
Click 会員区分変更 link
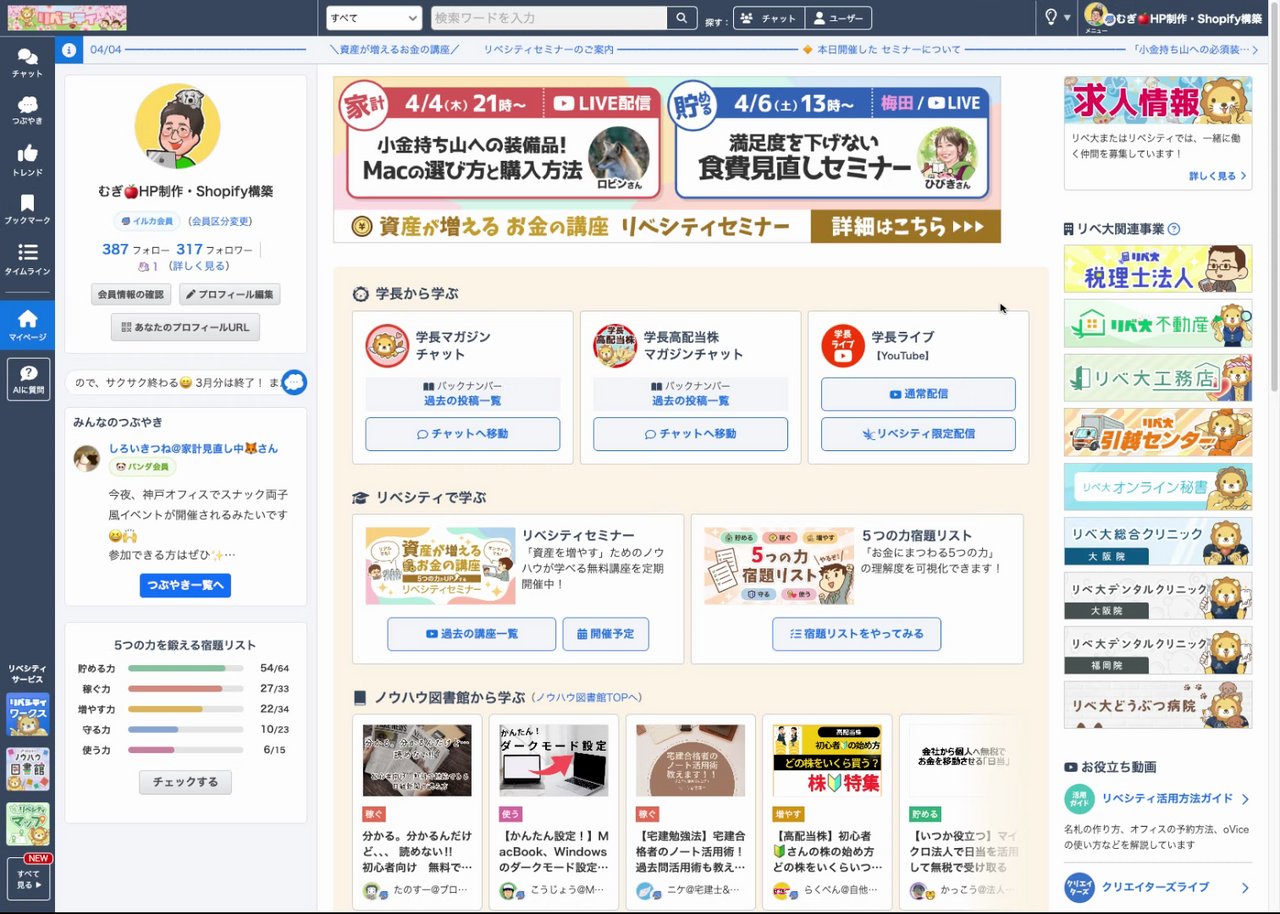(220, 221)
